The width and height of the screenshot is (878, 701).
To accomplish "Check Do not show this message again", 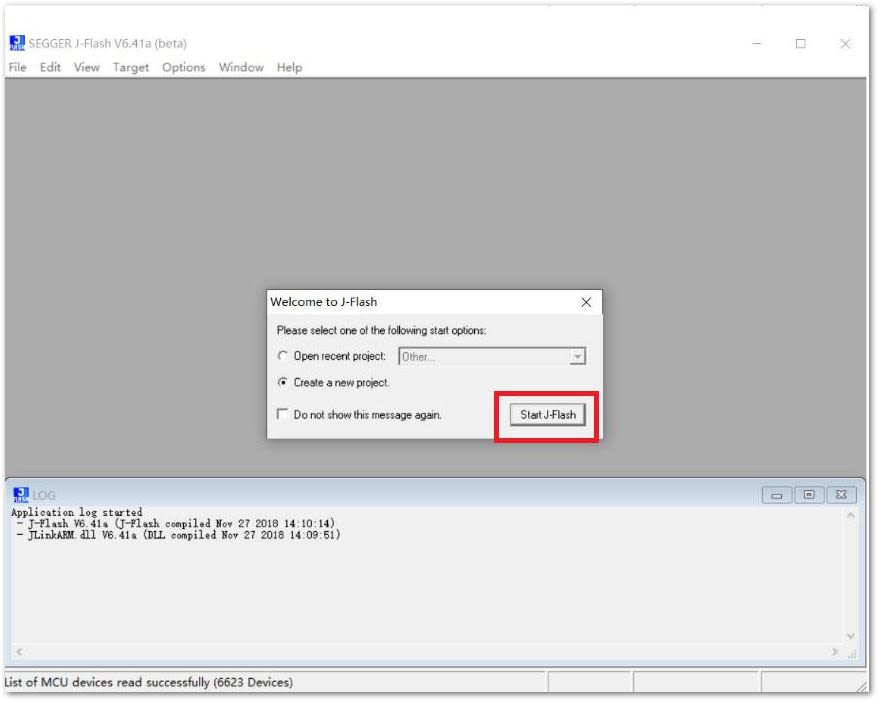I will 283,414.
